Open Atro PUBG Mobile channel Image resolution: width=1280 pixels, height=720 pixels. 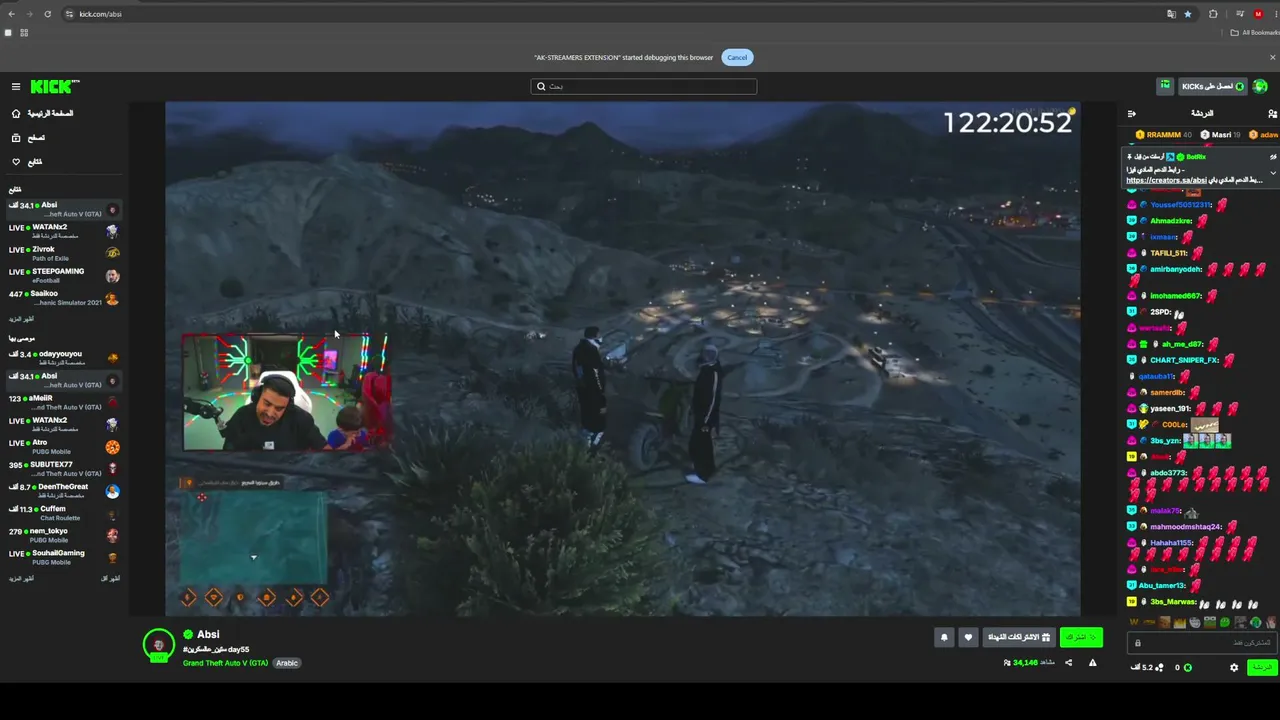coord(64,447)
